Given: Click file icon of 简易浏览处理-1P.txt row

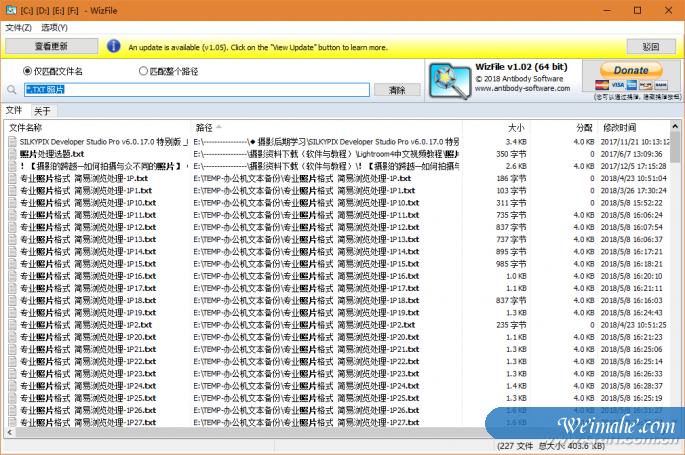Looking at the screenshot, I should click(12, 178).
